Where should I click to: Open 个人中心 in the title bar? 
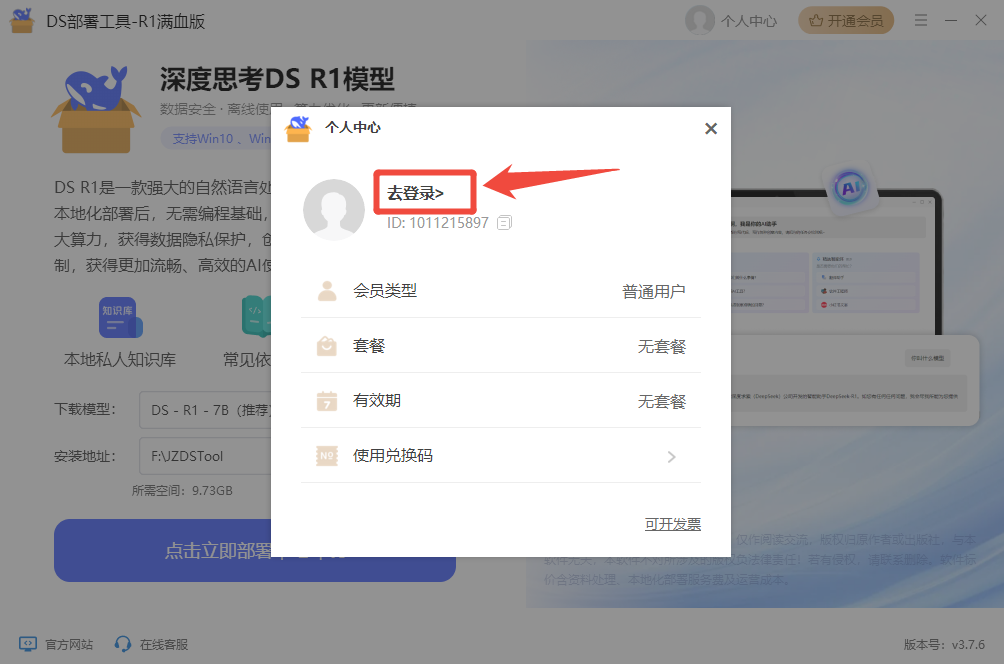coord(749,21)
